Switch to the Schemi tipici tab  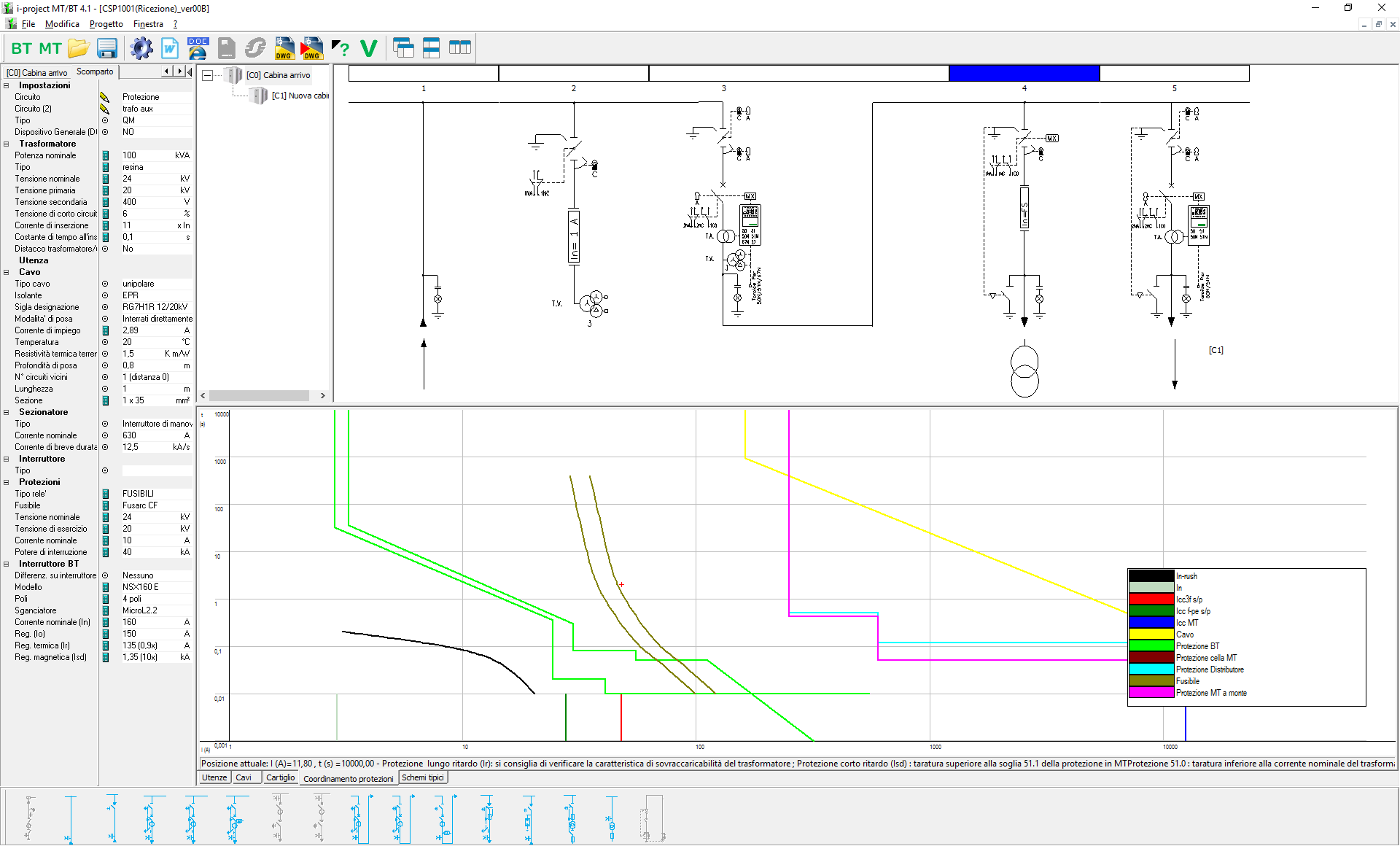click(423, 777)
